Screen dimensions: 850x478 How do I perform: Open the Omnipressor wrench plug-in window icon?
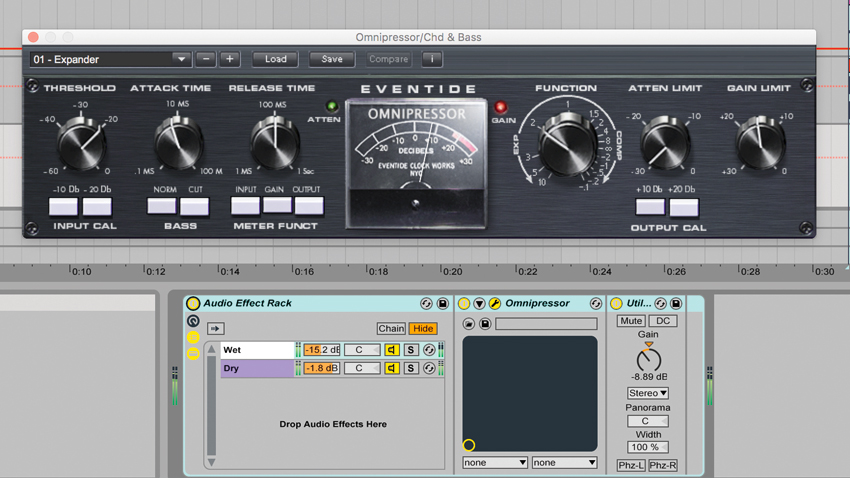494,303
